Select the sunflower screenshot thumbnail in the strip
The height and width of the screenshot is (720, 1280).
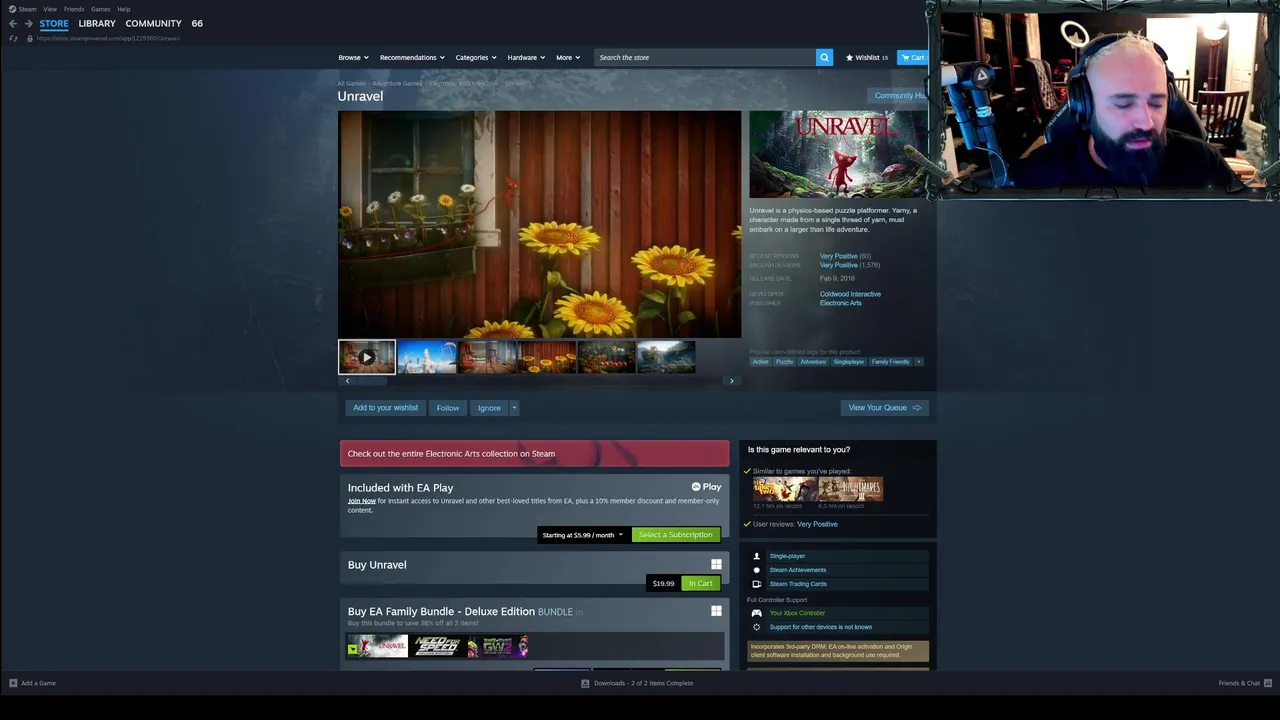(547, 357)
